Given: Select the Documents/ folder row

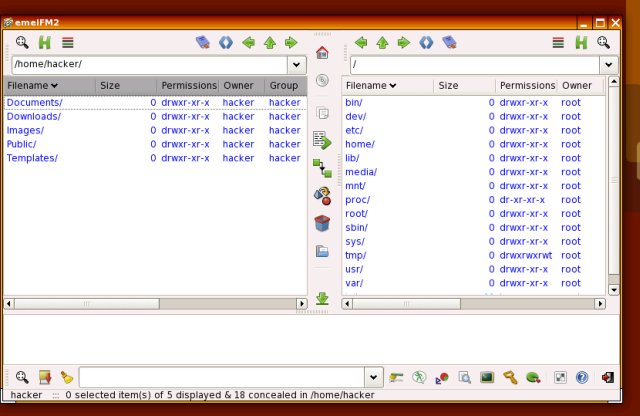Looking at the screenshot, I should 155,102.
